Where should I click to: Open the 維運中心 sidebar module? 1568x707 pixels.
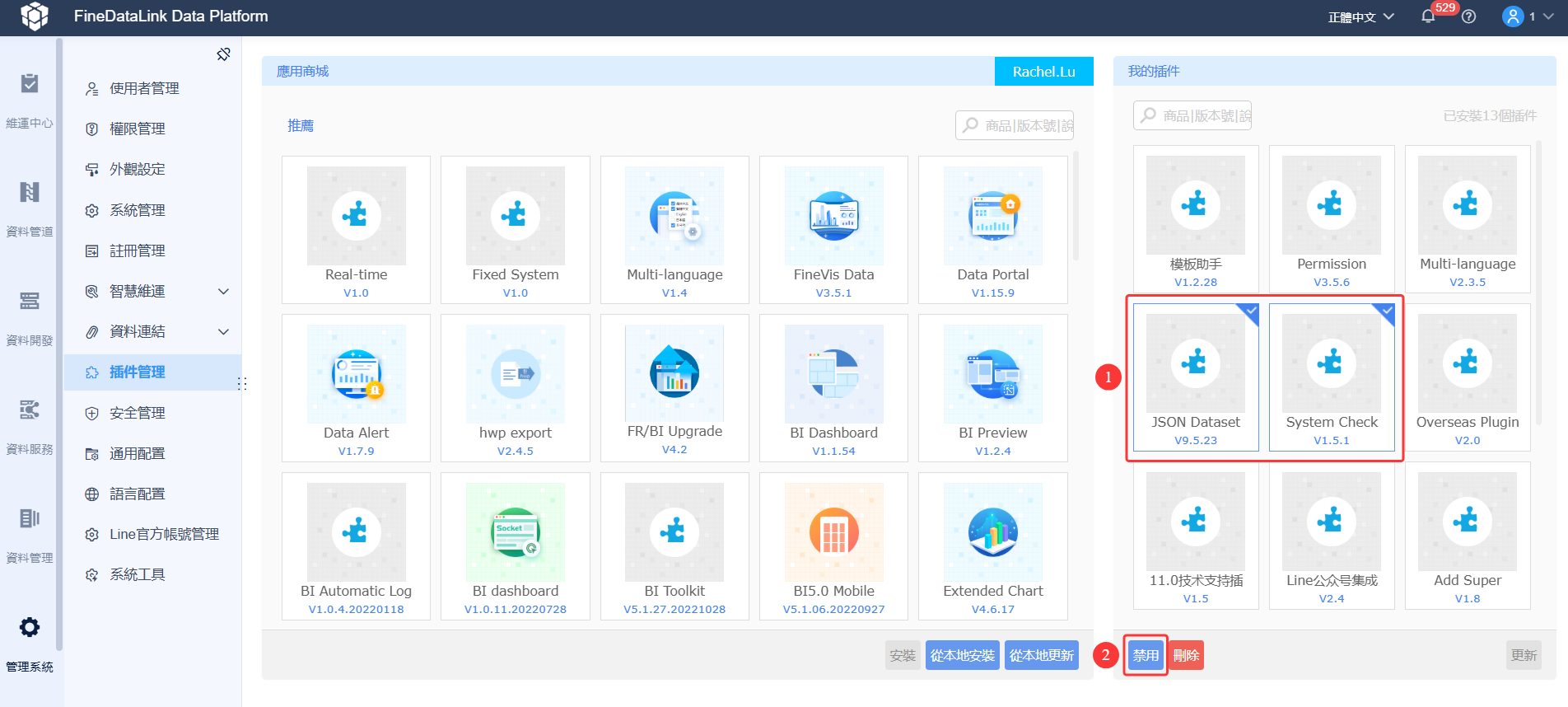(x=30, y=101)
